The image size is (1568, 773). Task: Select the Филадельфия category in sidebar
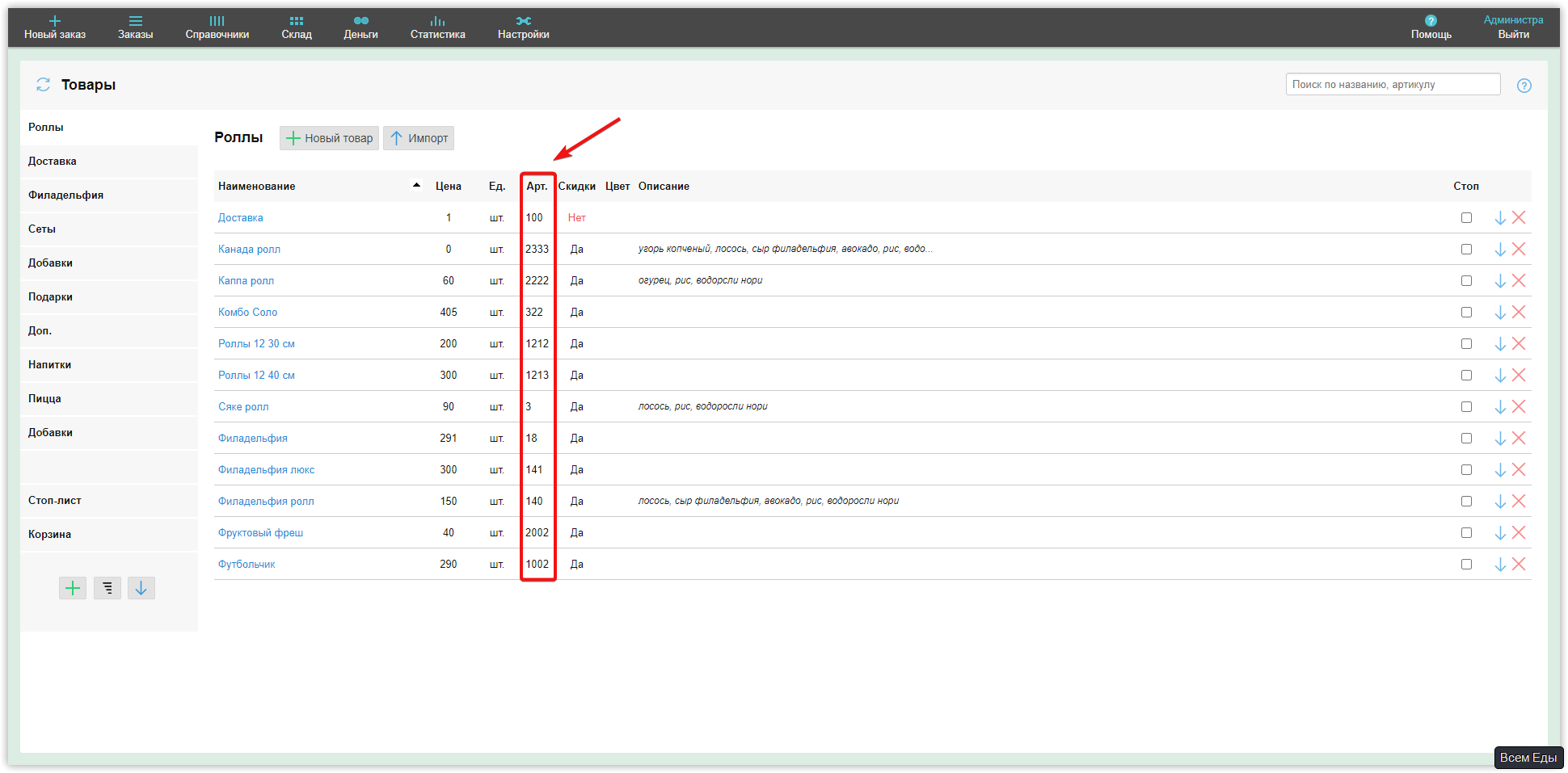pos(109,195)
